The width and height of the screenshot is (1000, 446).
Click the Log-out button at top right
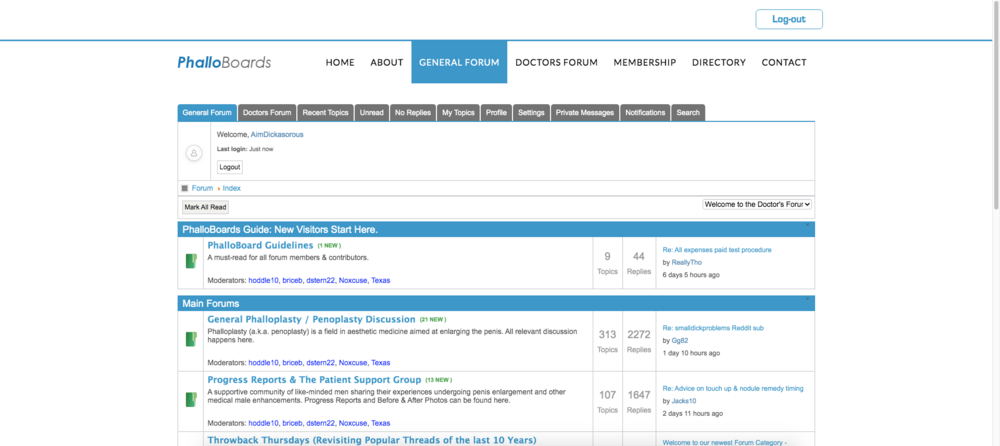[789, 19]
